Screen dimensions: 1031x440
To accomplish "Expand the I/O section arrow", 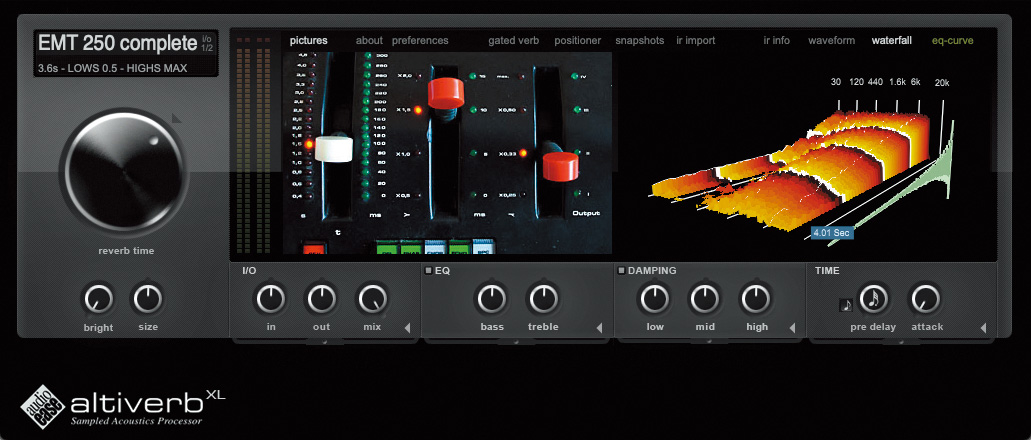I will pos(407,328).
